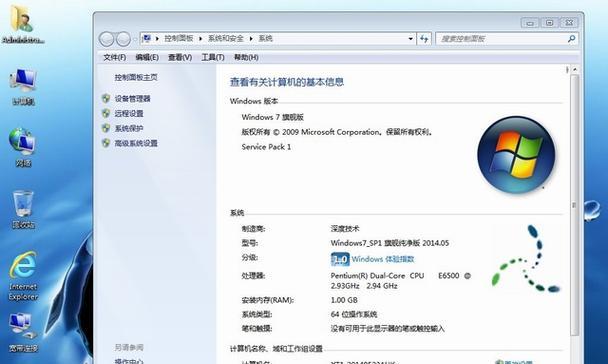The width and height of the screenshot is (608, 364).
Task: Click the shield icon beside 设备管理器
Action: 106,98
